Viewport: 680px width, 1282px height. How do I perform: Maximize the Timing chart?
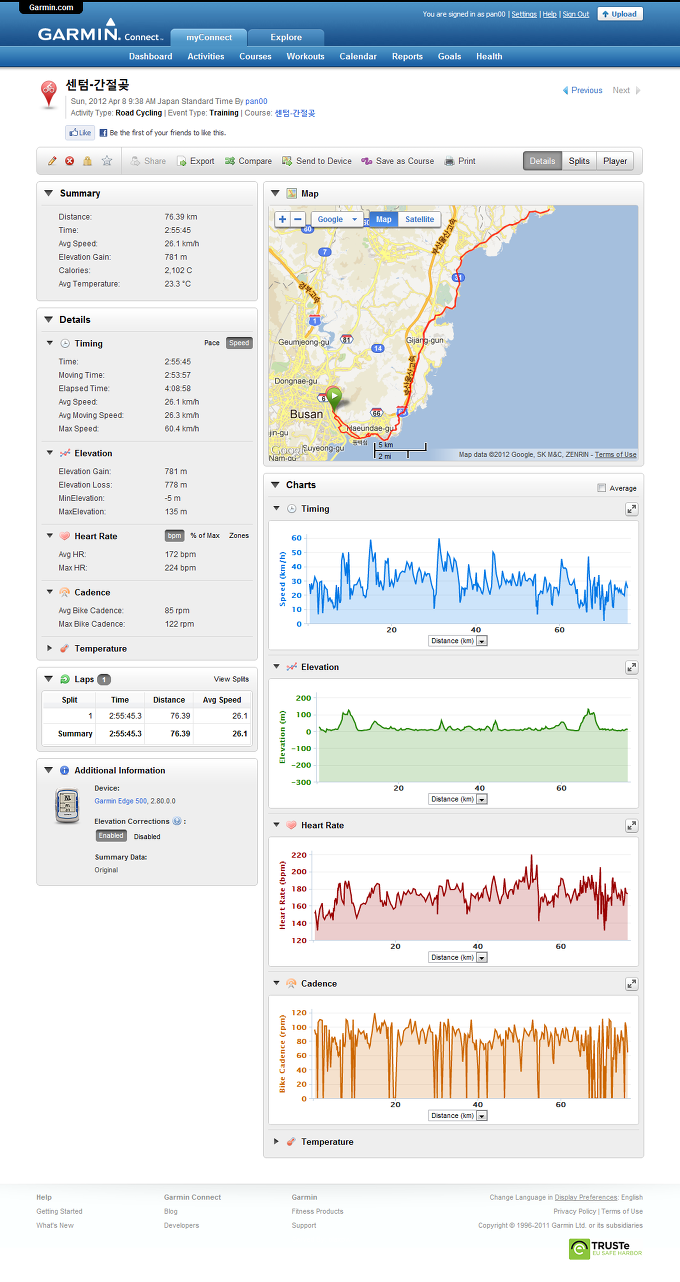tap(631, 509)
